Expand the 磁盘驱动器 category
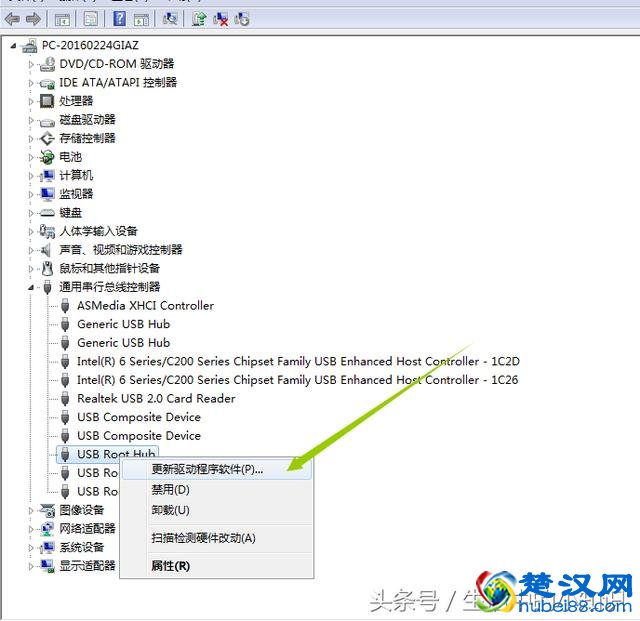This screenshot has height=621, width=640. (31, 120)
